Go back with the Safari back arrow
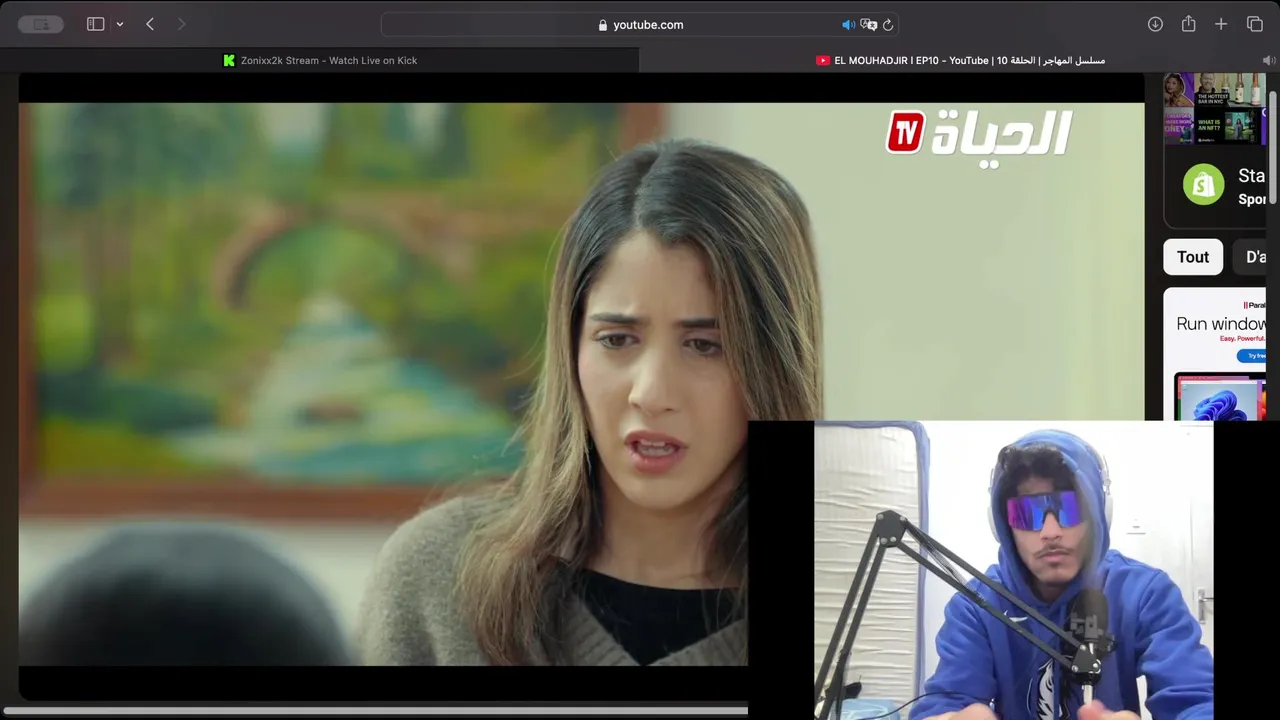The height and width of the screenshot is (720, 1280). 150,24
